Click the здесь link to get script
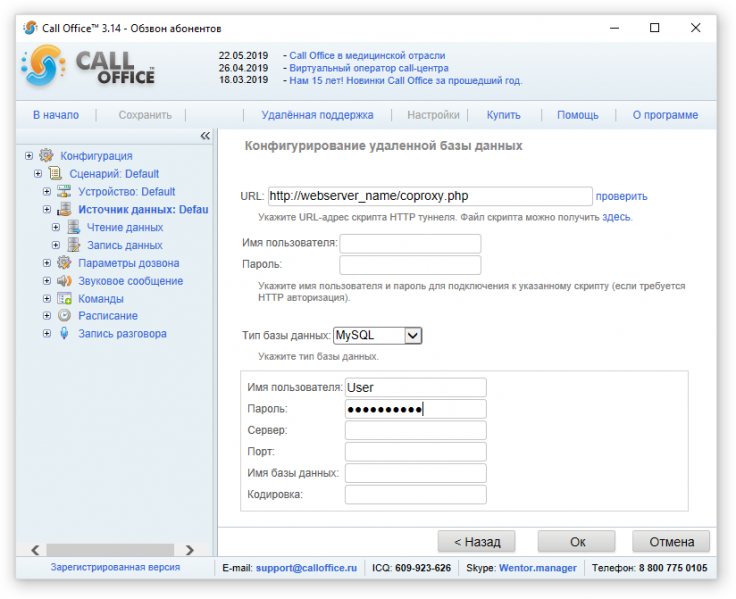736x599 pixels. pyautogui.click(x=616, y=217)
